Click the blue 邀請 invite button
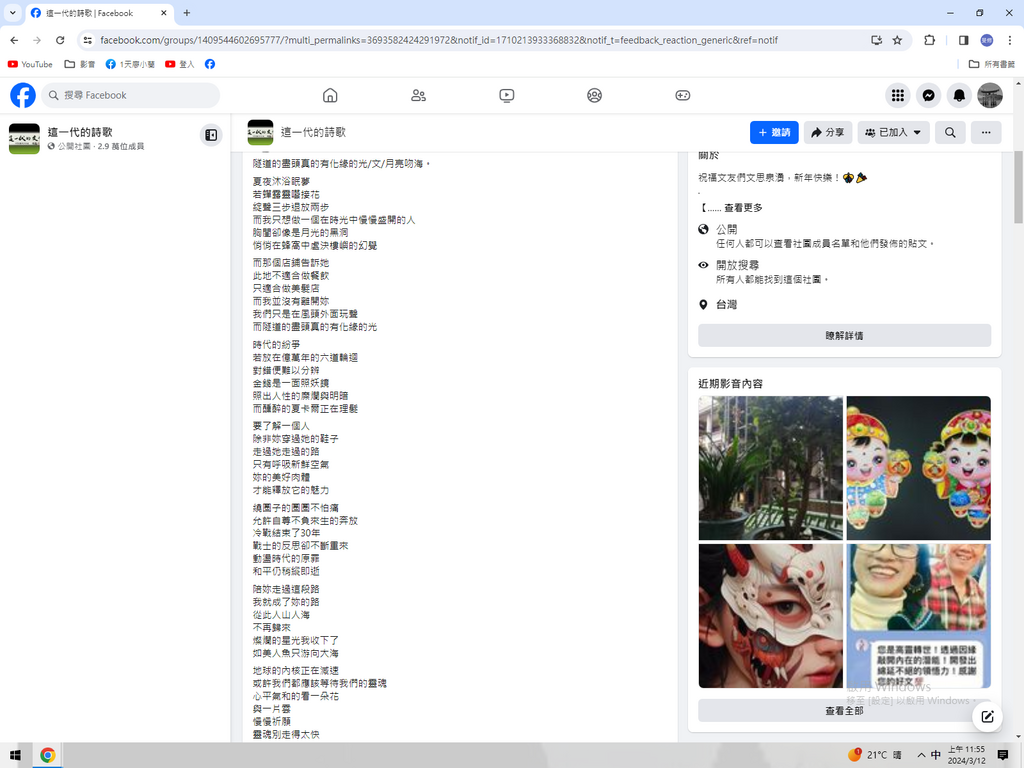This screenshot has width=1024, height=768. pos(774,132)
